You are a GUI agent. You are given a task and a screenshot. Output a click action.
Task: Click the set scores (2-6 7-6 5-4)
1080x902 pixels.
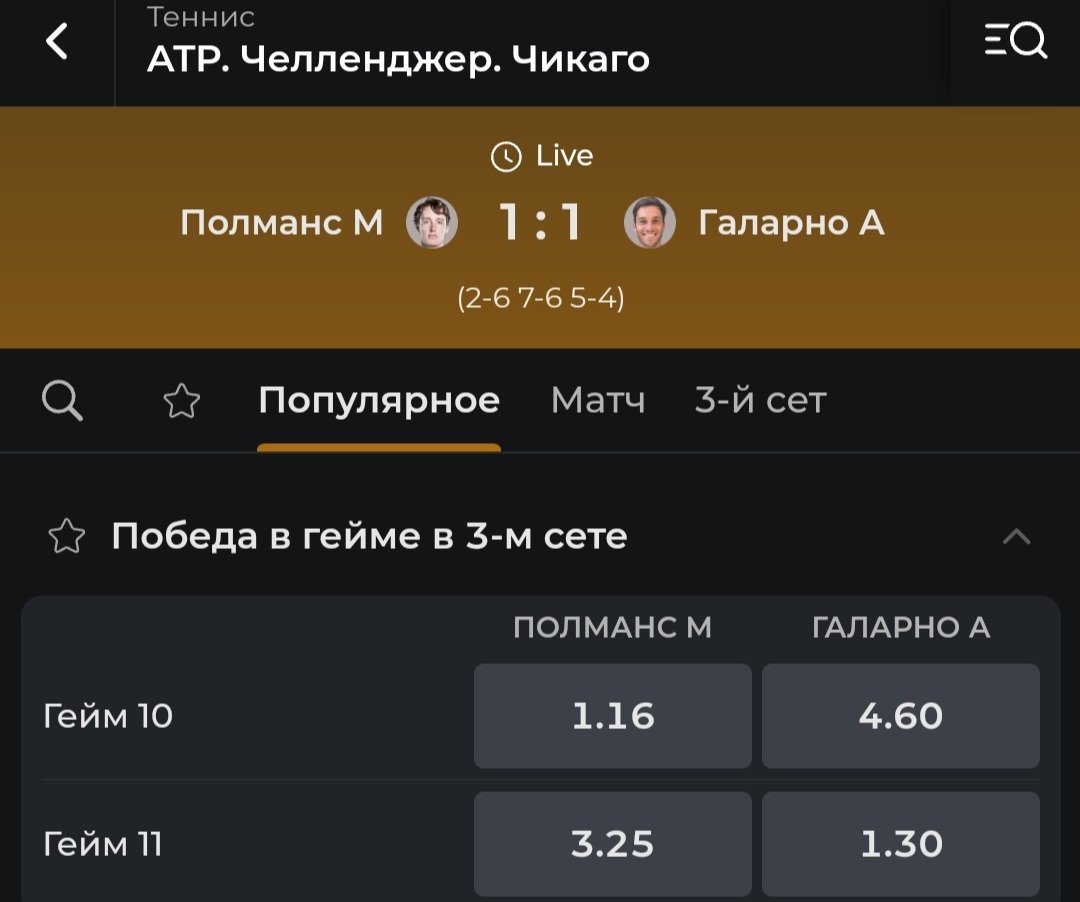pos(541,299)
